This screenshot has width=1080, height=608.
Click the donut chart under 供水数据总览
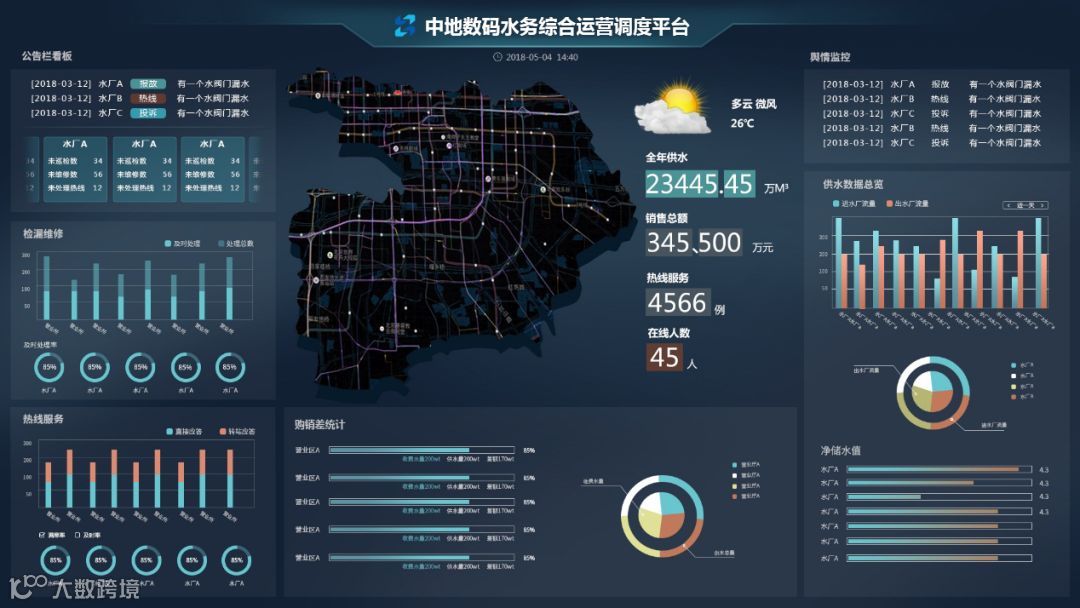[933, 393]
